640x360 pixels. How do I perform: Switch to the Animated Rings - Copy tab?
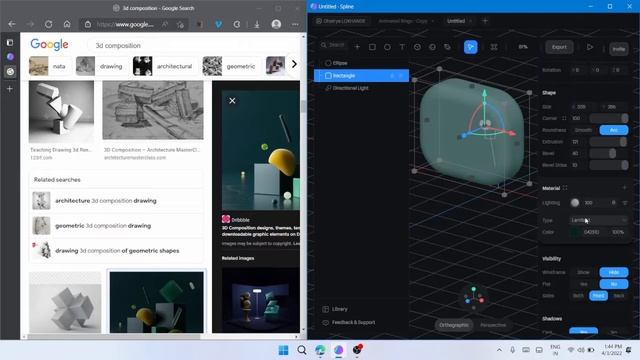tap(402, 21)
